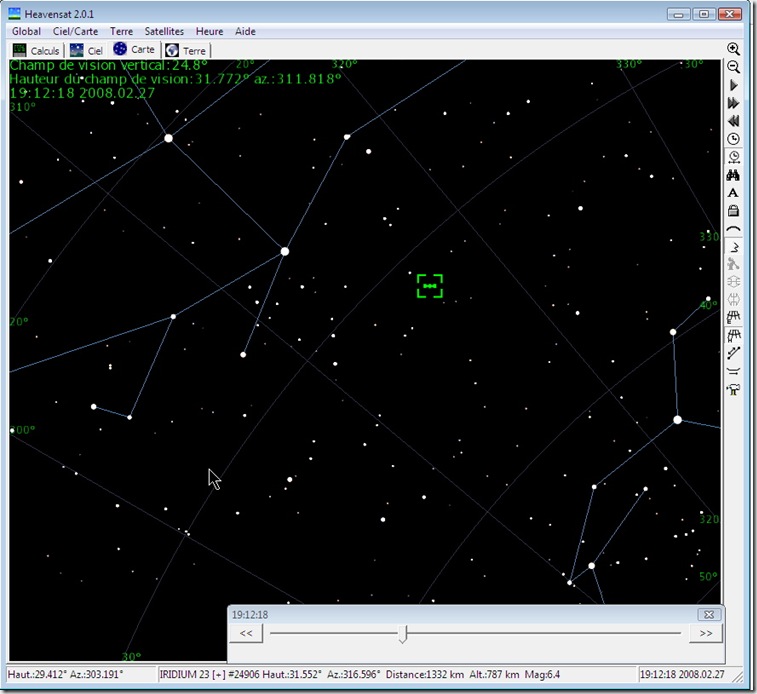Open the Global menu
757x694 pixels.
click(26, 31)
